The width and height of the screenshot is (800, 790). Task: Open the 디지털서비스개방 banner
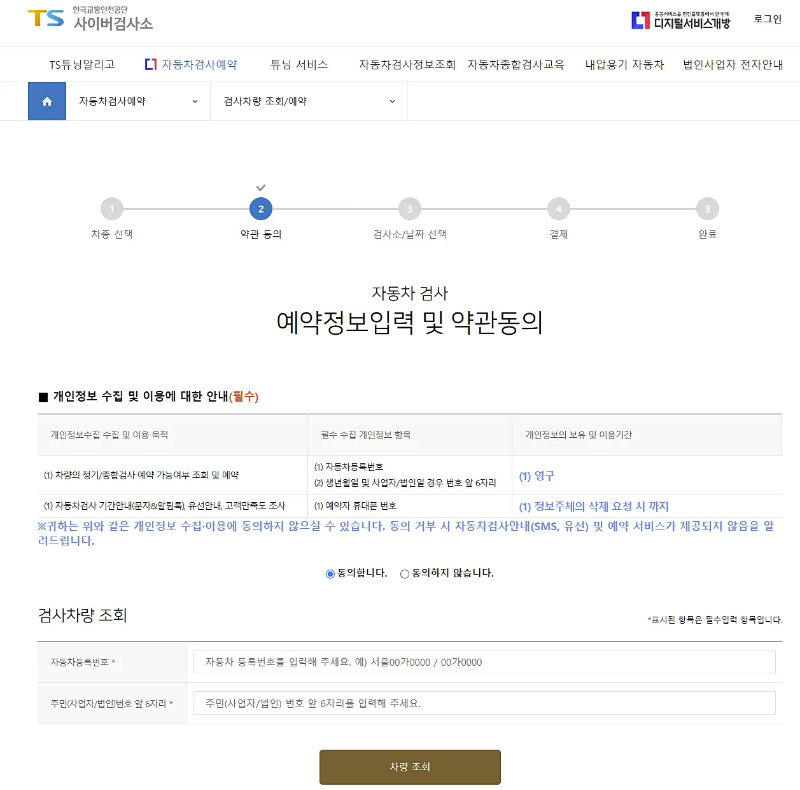[680, 21]
